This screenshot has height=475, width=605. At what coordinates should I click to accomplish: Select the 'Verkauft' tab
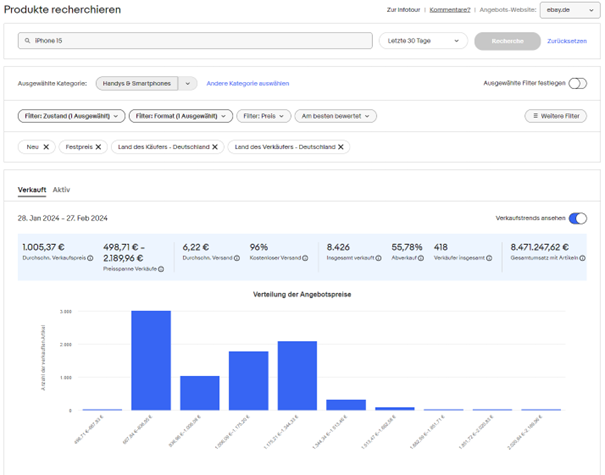pos(32,189)
